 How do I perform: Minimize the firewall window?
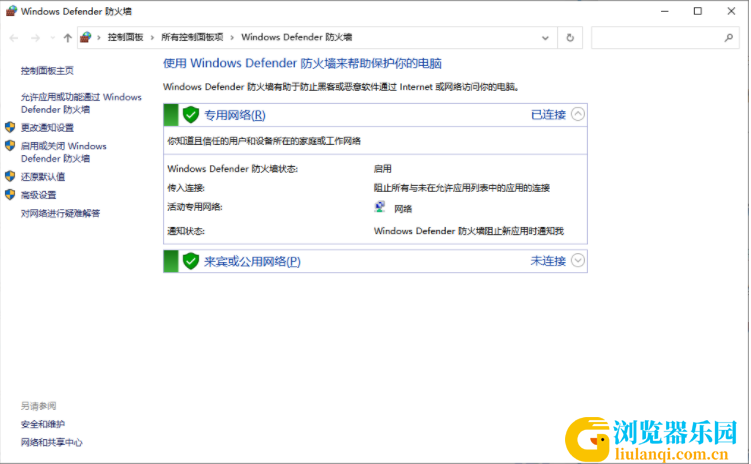(x=664, y=11)
